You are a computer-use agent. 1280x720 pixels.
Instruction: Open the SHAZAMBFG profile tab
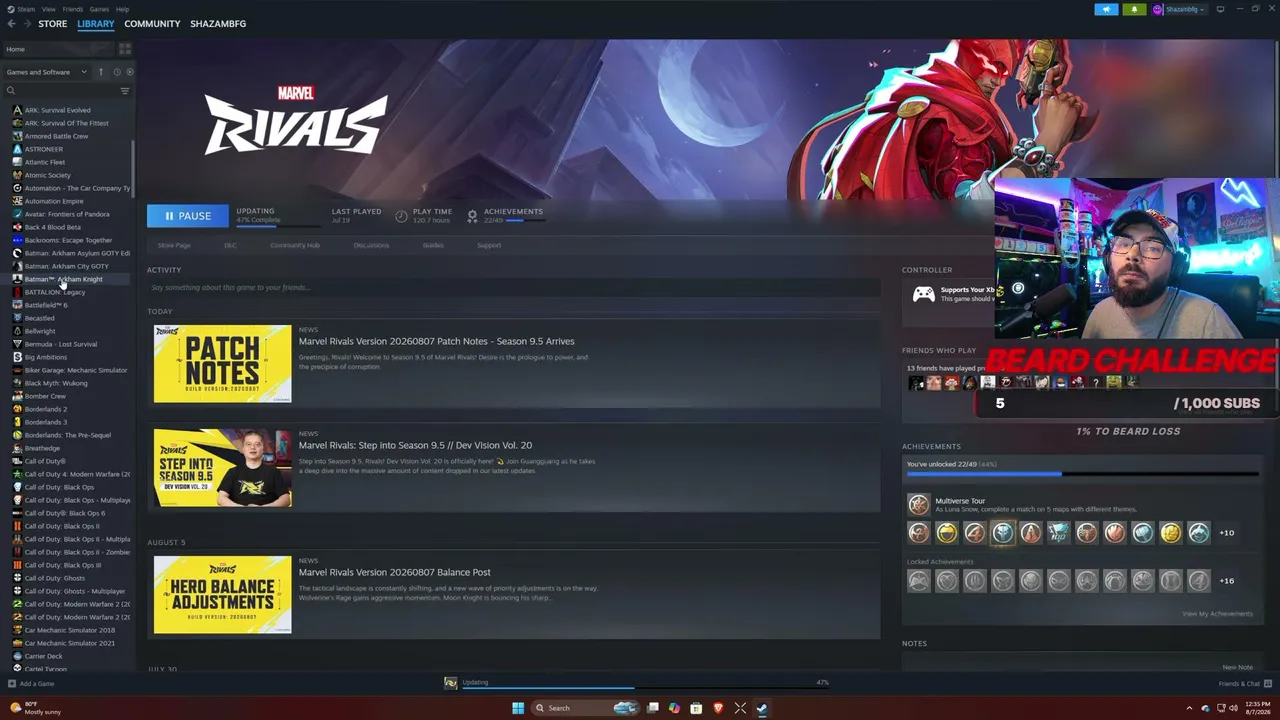pos(218,24)
